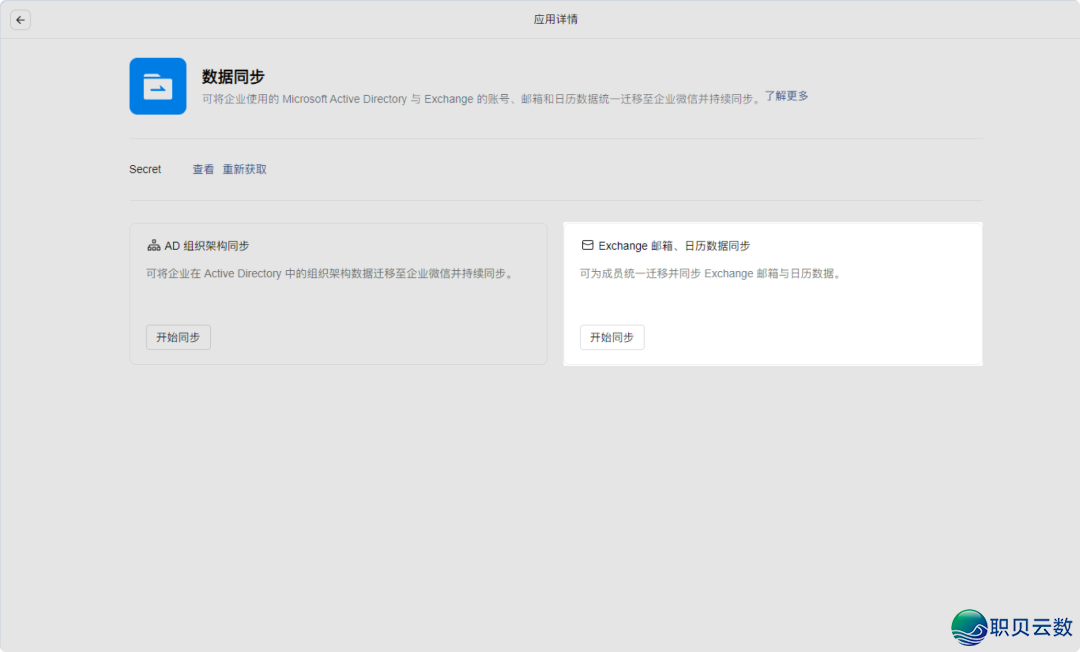
Task: Click 查看 to reveal the Secret
Action: click(203, 169)
